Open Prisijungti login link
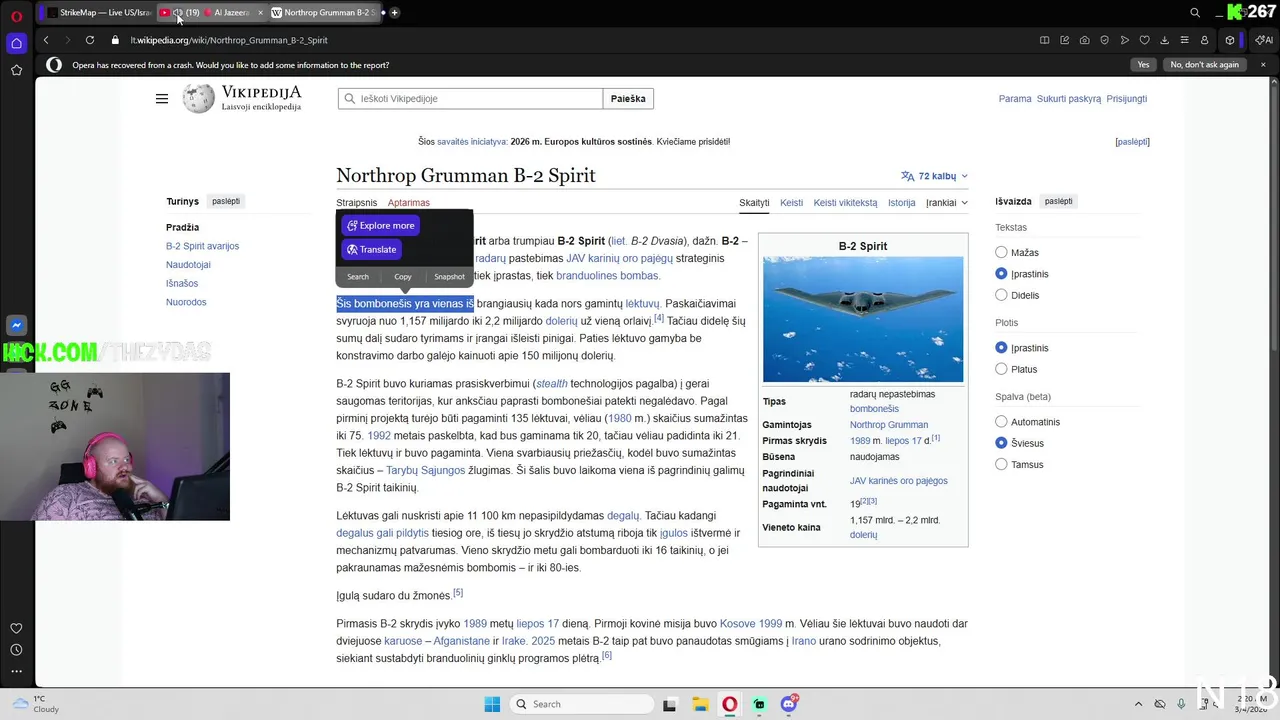Viewport: 1280px width, 720px height. coord(1127,99)
